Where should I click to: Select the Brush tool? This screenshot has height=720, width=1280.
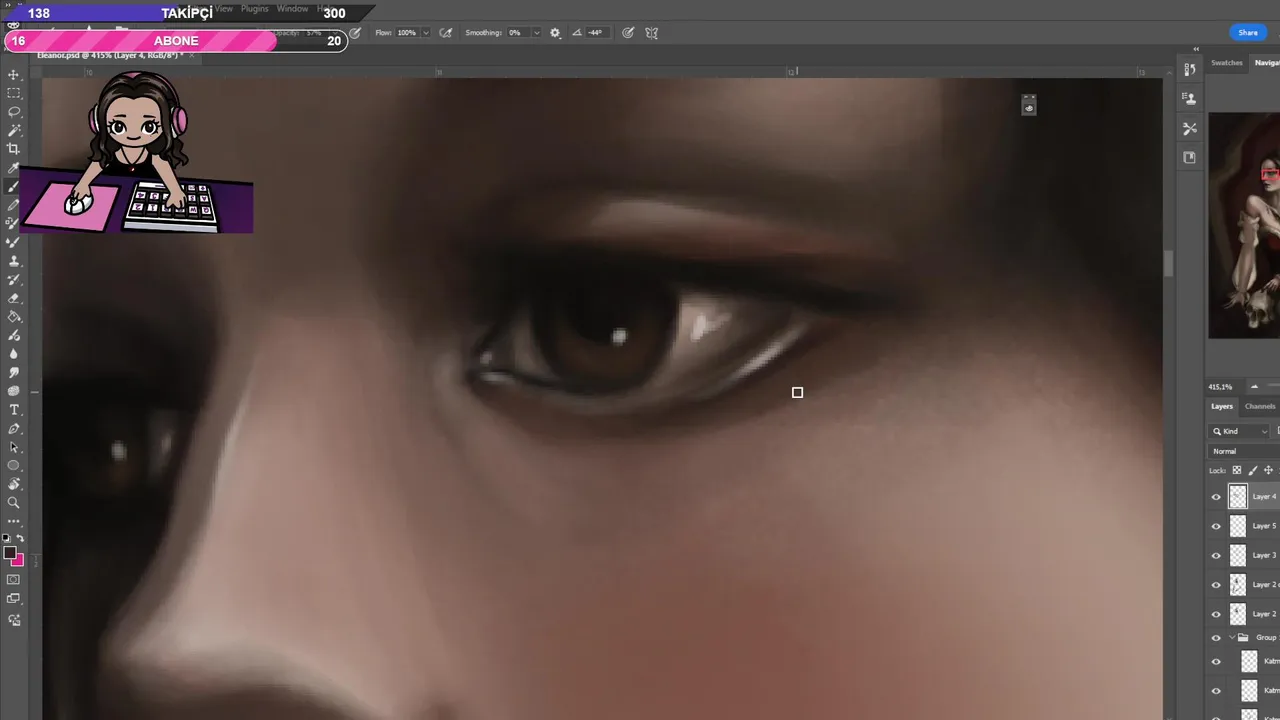coord(14,187)
